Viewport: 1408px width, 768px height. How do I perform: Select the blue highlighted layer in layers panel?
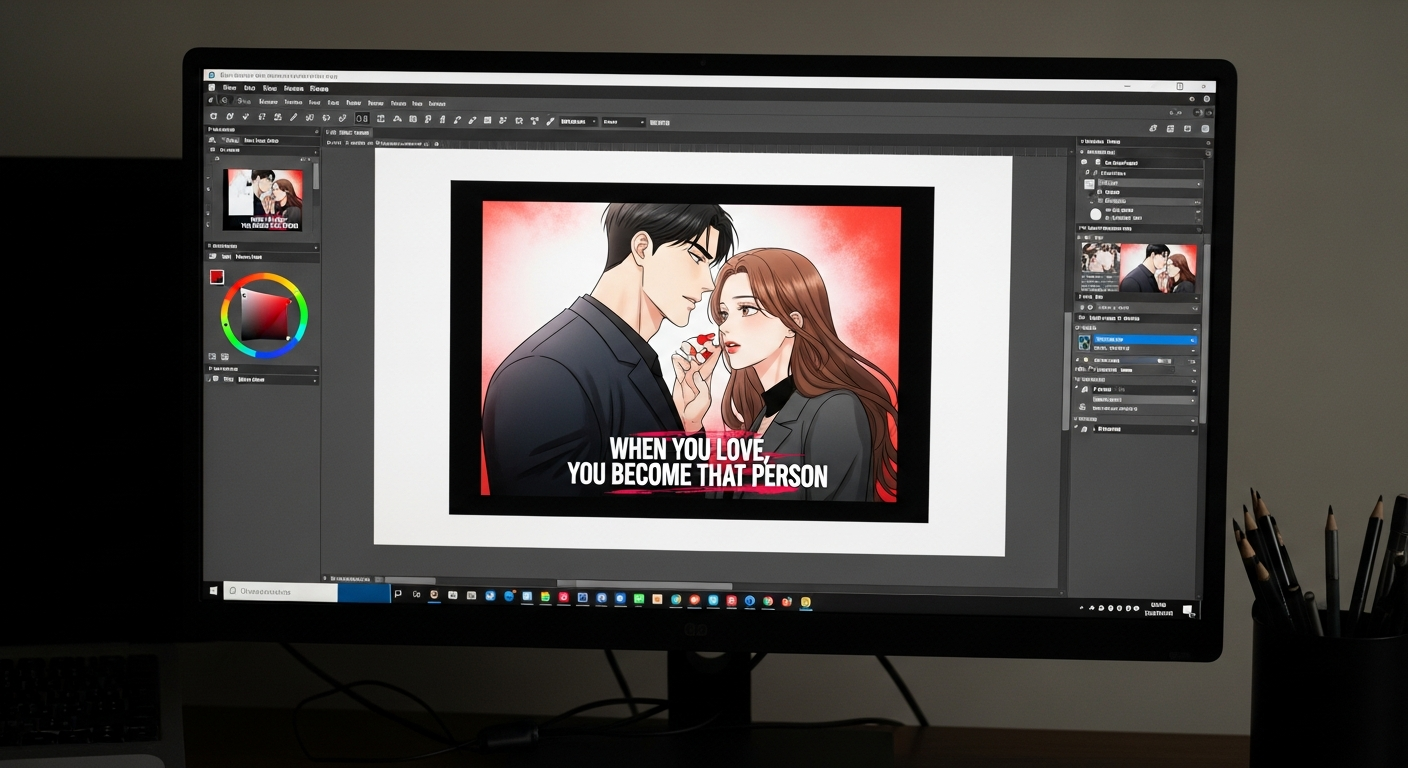(x=1143, y=340)
